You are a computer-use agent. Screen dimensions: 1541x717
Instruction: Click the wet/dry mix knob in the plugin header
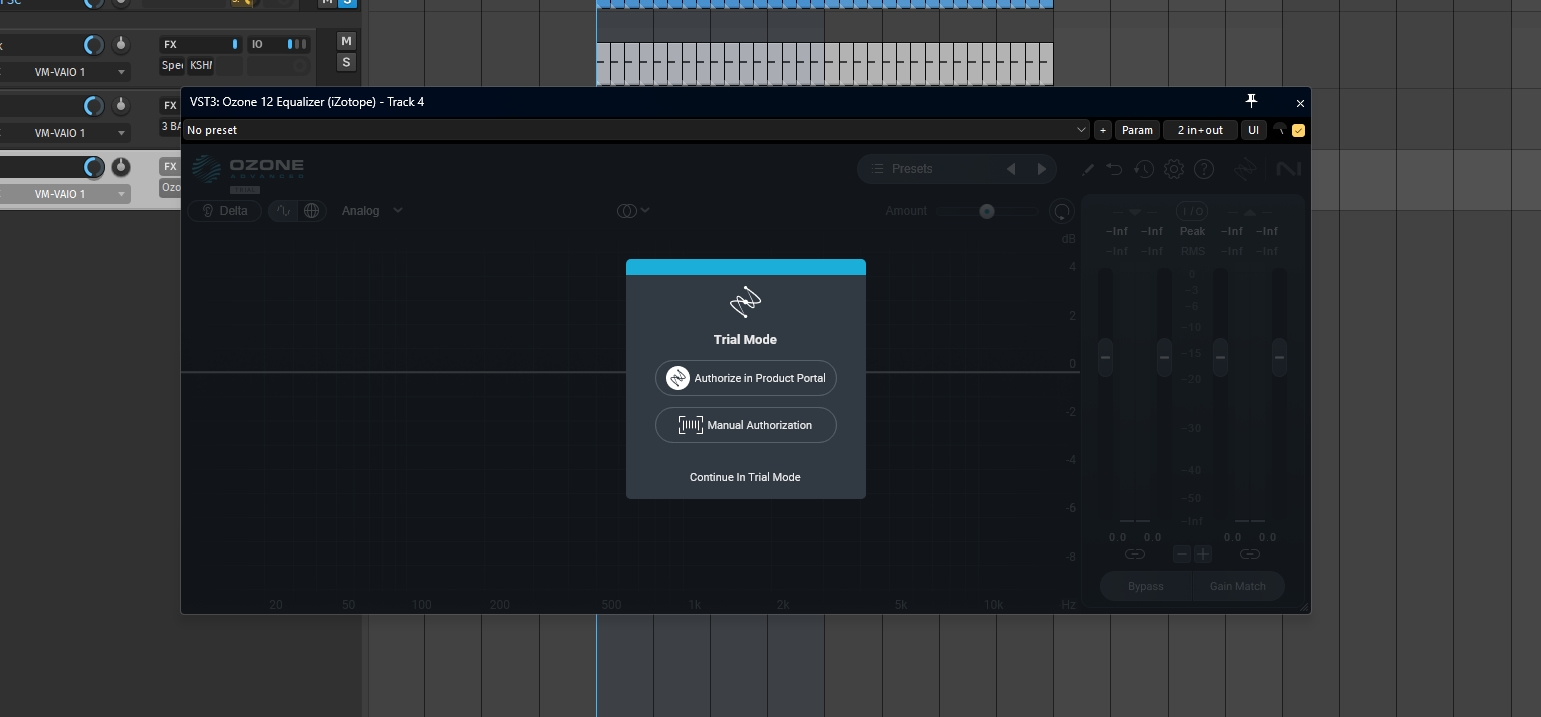point(1280,130)
